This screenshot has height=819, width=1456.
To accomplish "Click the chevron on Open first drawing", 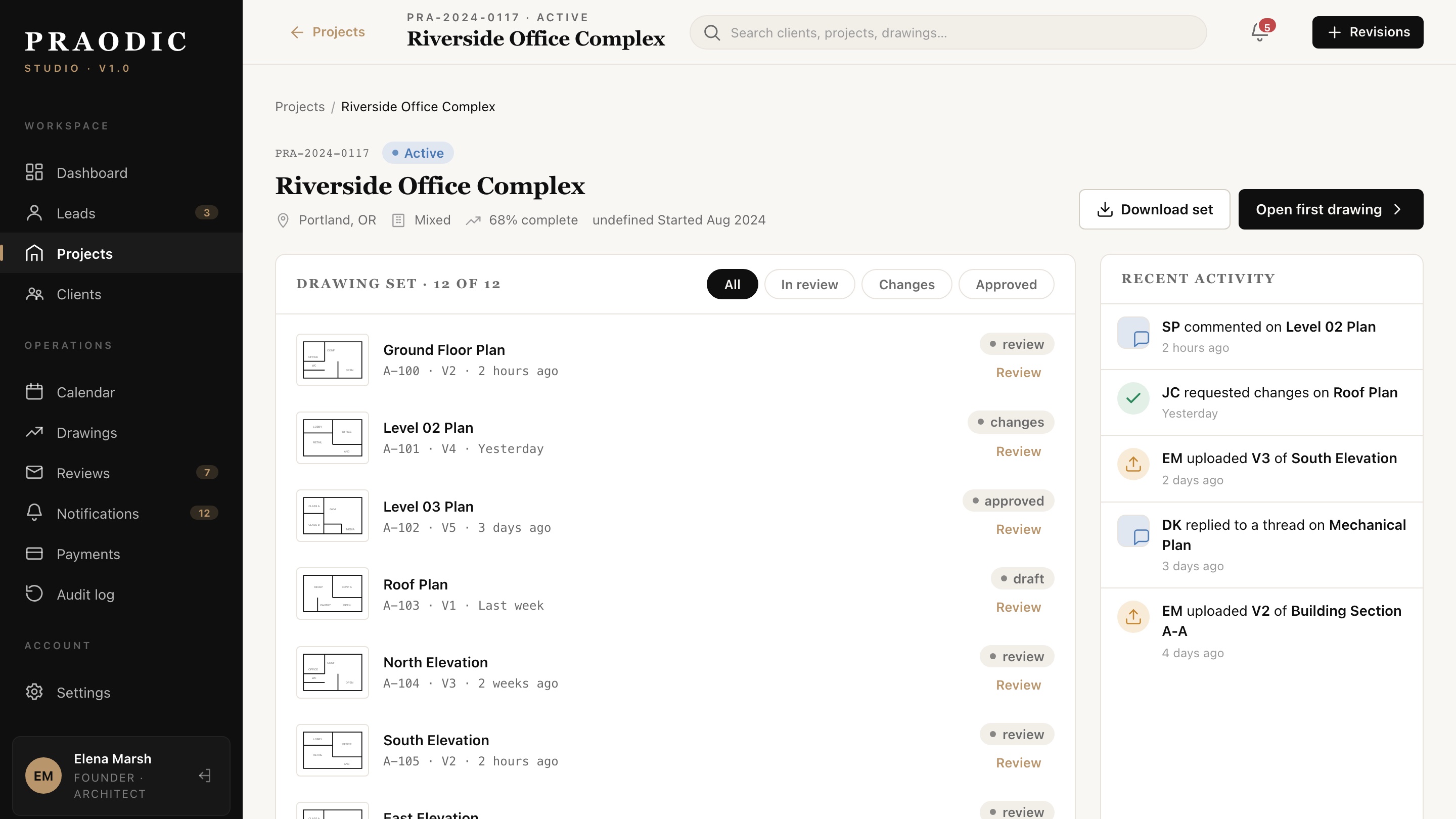I will coord(1398,210).
